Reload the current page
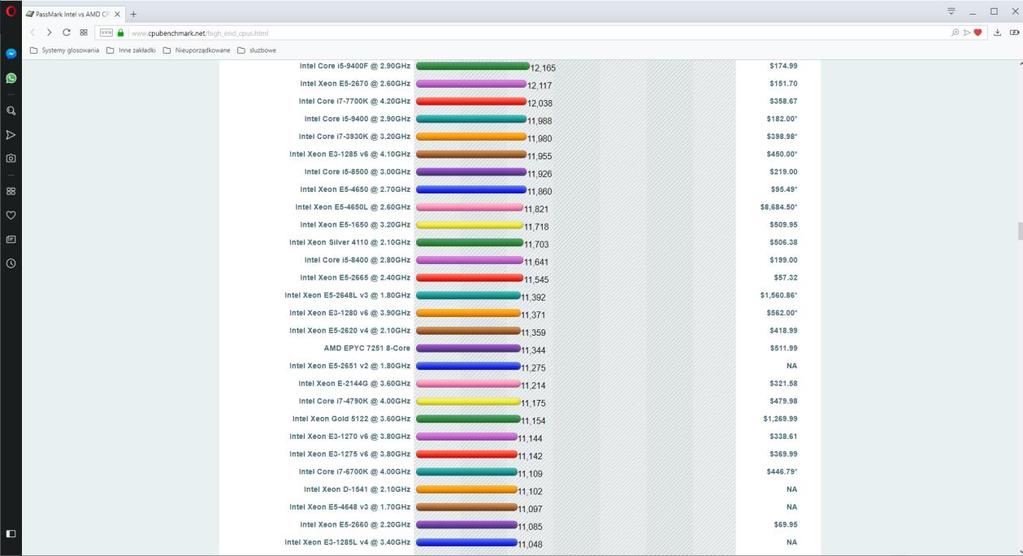 pos(66,33)
